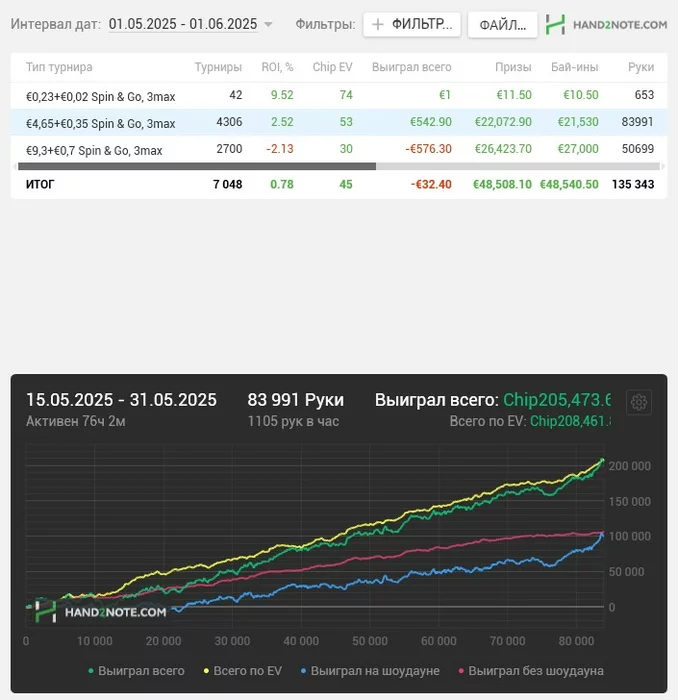Toggle green 'Выиграл всего' legend series
The width and height of the screenshot is (678, 700).
pyautogui.click(x=136, y=671)
